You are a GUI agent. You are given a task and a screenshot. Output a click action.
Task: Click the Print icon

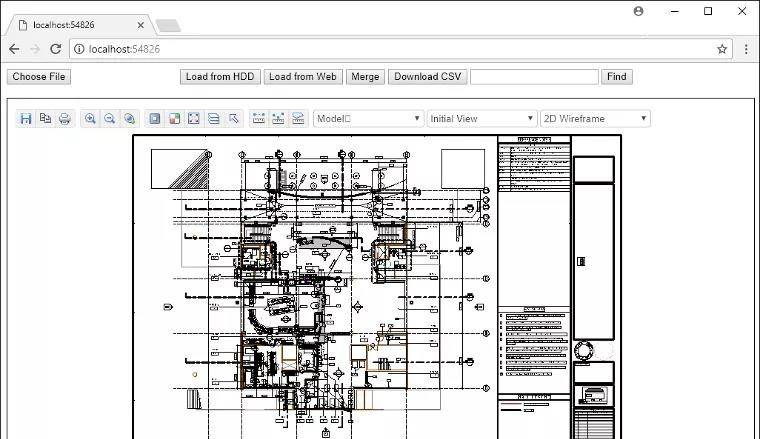point(64,119)
